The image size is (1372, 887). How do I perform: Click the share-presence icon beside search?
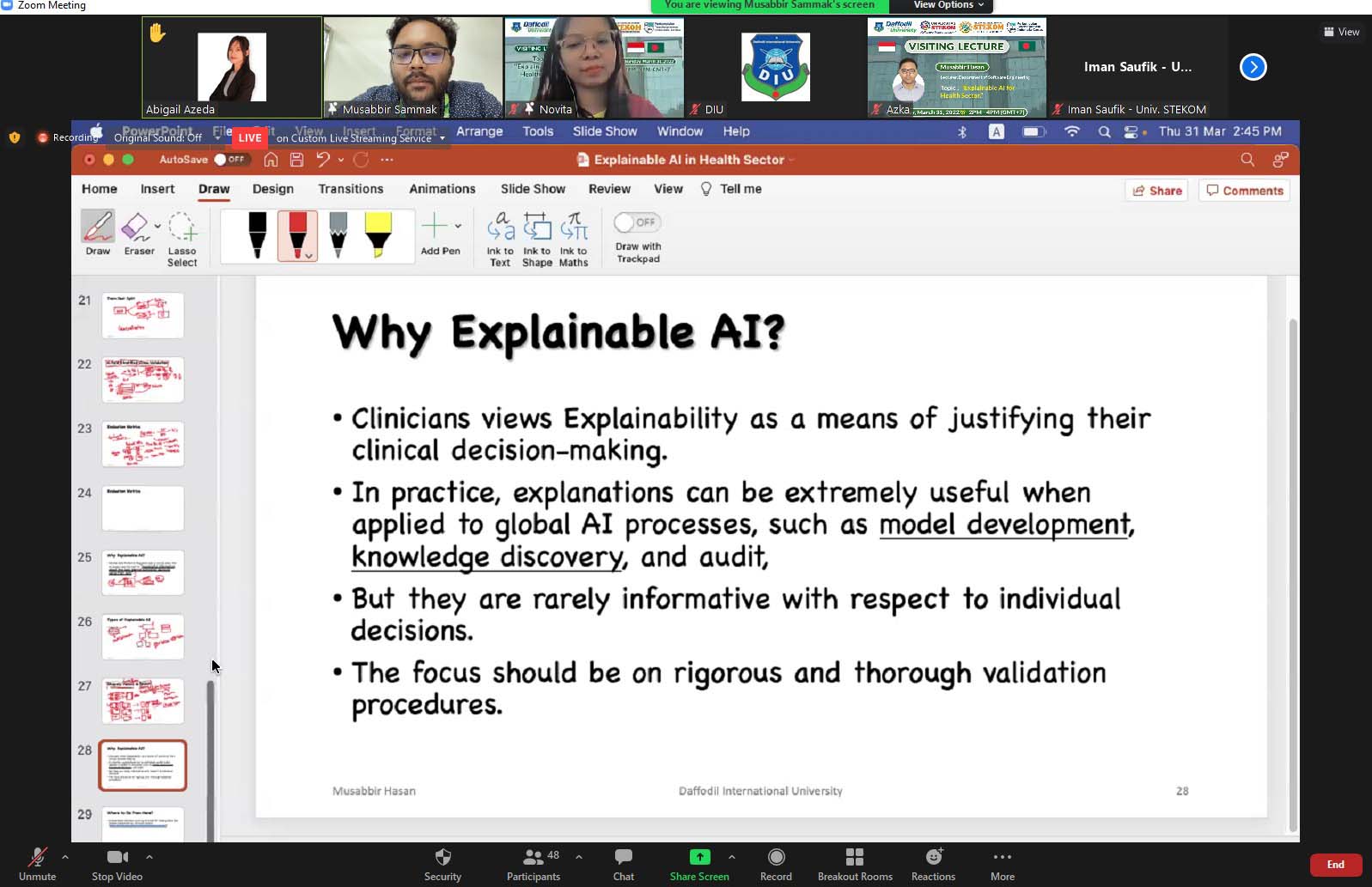(x=1280, y=160)
